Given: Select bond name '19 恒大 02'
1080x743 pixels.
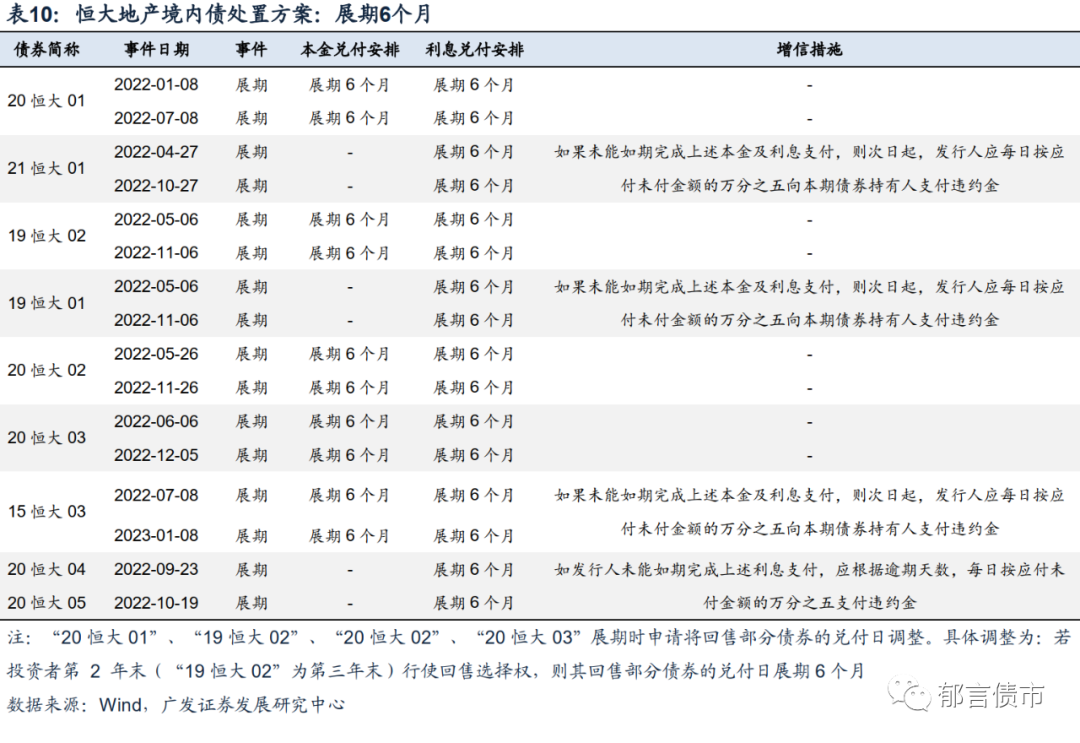Looking at the screenshot, I should pos(46,236).
